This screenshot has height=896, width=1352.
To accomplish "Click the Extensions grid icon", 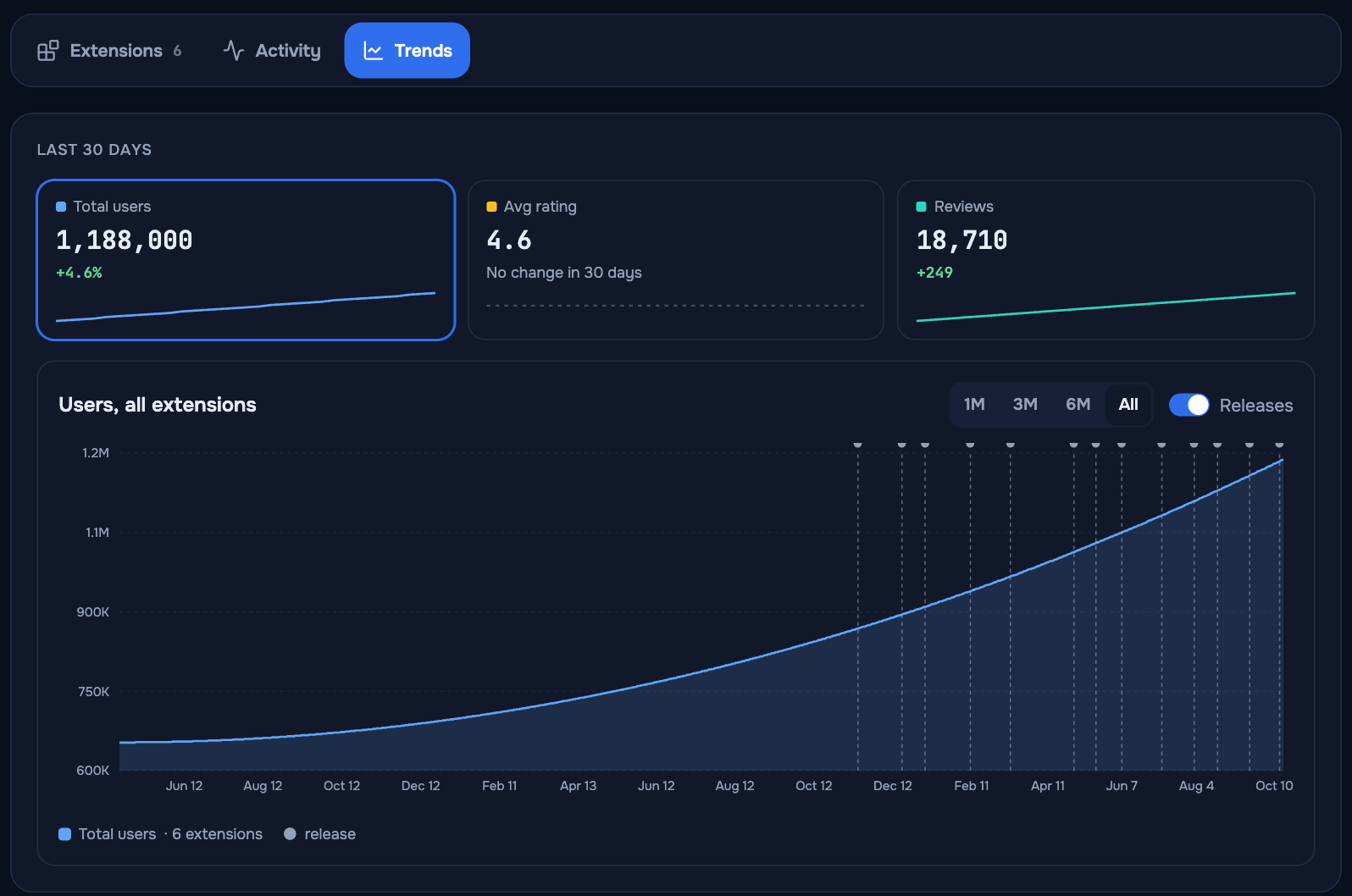I will (x=48, y=51).
